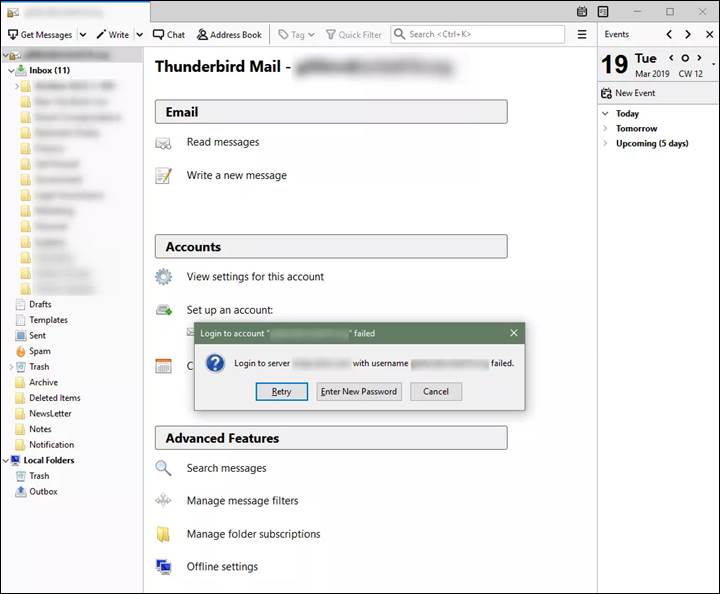720x594 pixels.
Task: Expand the Upcoming (5 days) section
Action: pos(605,143)
